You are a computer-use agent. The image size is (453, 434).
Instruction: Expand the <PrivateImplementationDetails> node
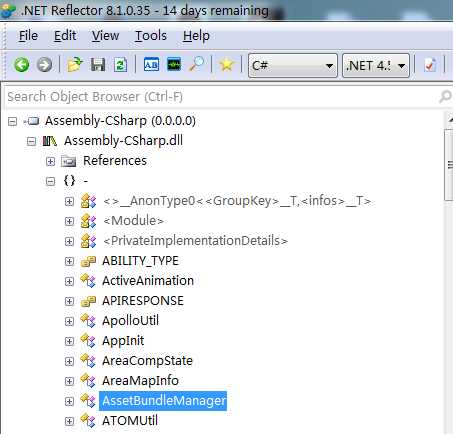tap(69, 241)
